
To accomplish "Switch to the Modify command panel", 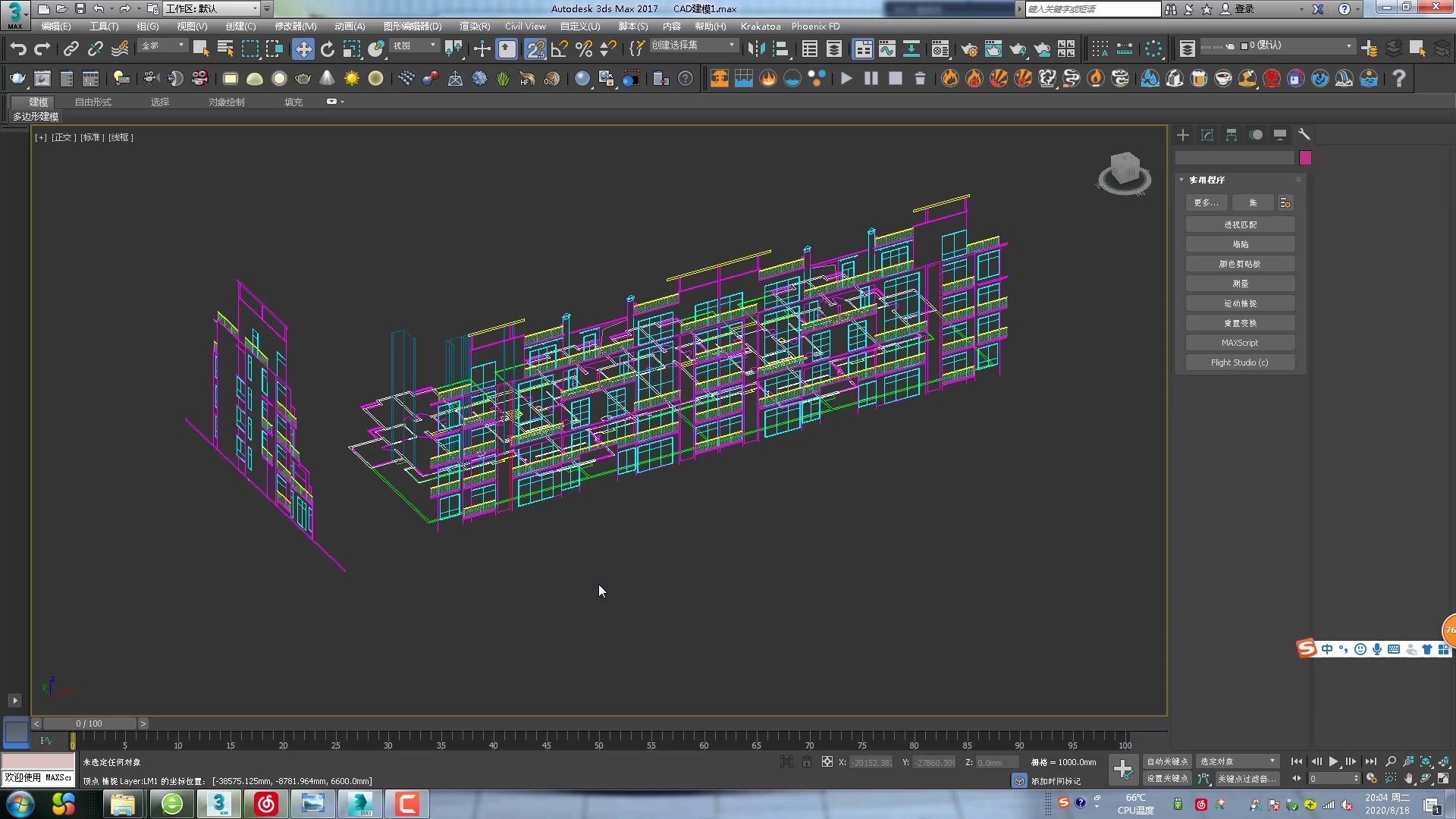I will click(x=1207, y=134).
